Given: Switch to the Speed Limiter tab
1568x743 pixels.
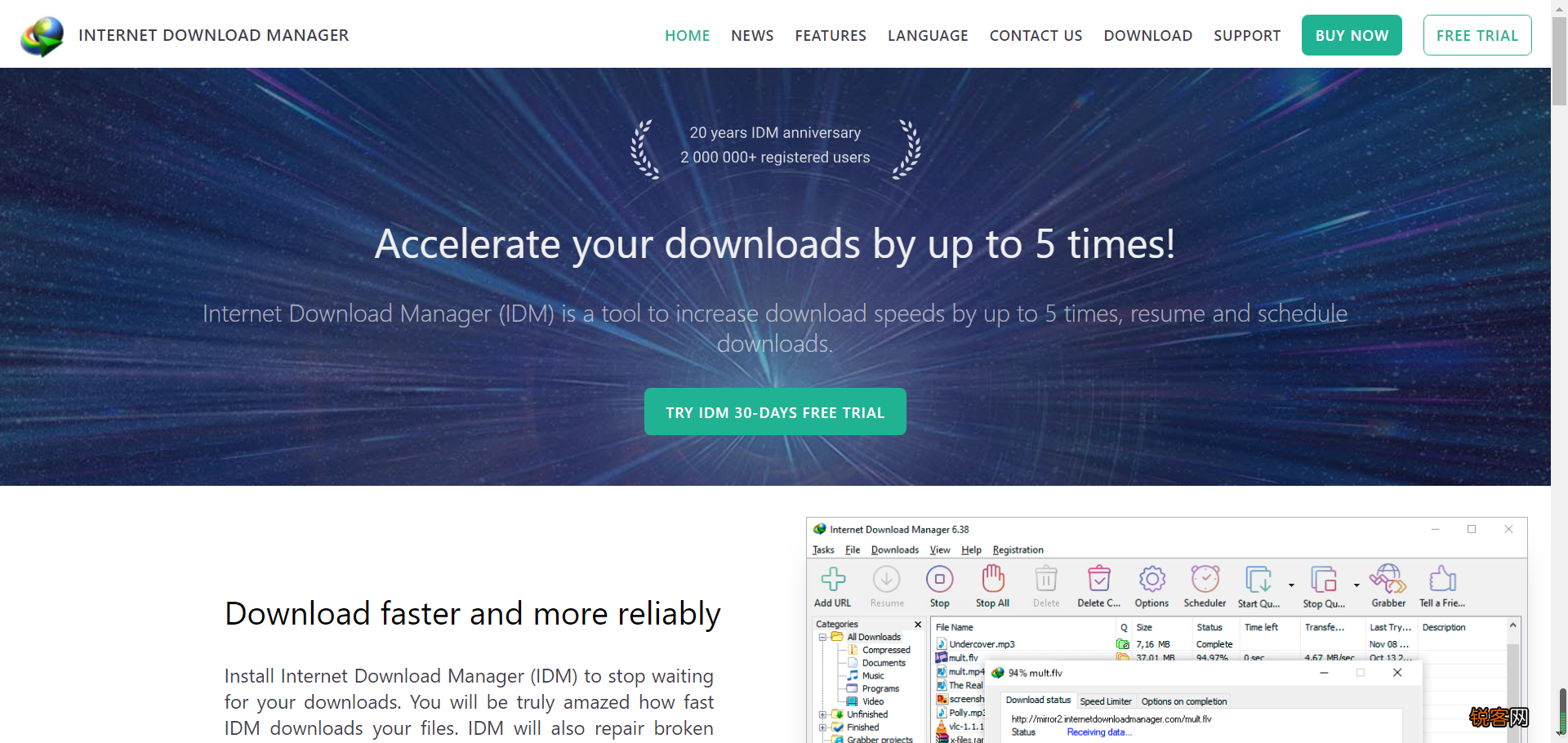Looking at the screenshot, I should click(1106, 701).
